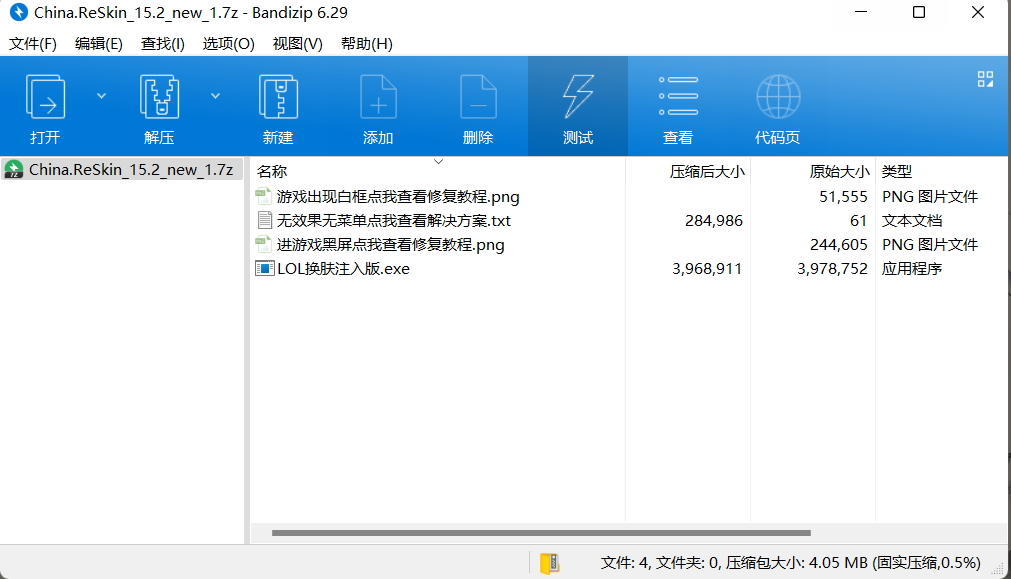Select file LOL换肤注入版.exe
The width and height of the screenshot is (1011, 579).
[x=343, y=269]
